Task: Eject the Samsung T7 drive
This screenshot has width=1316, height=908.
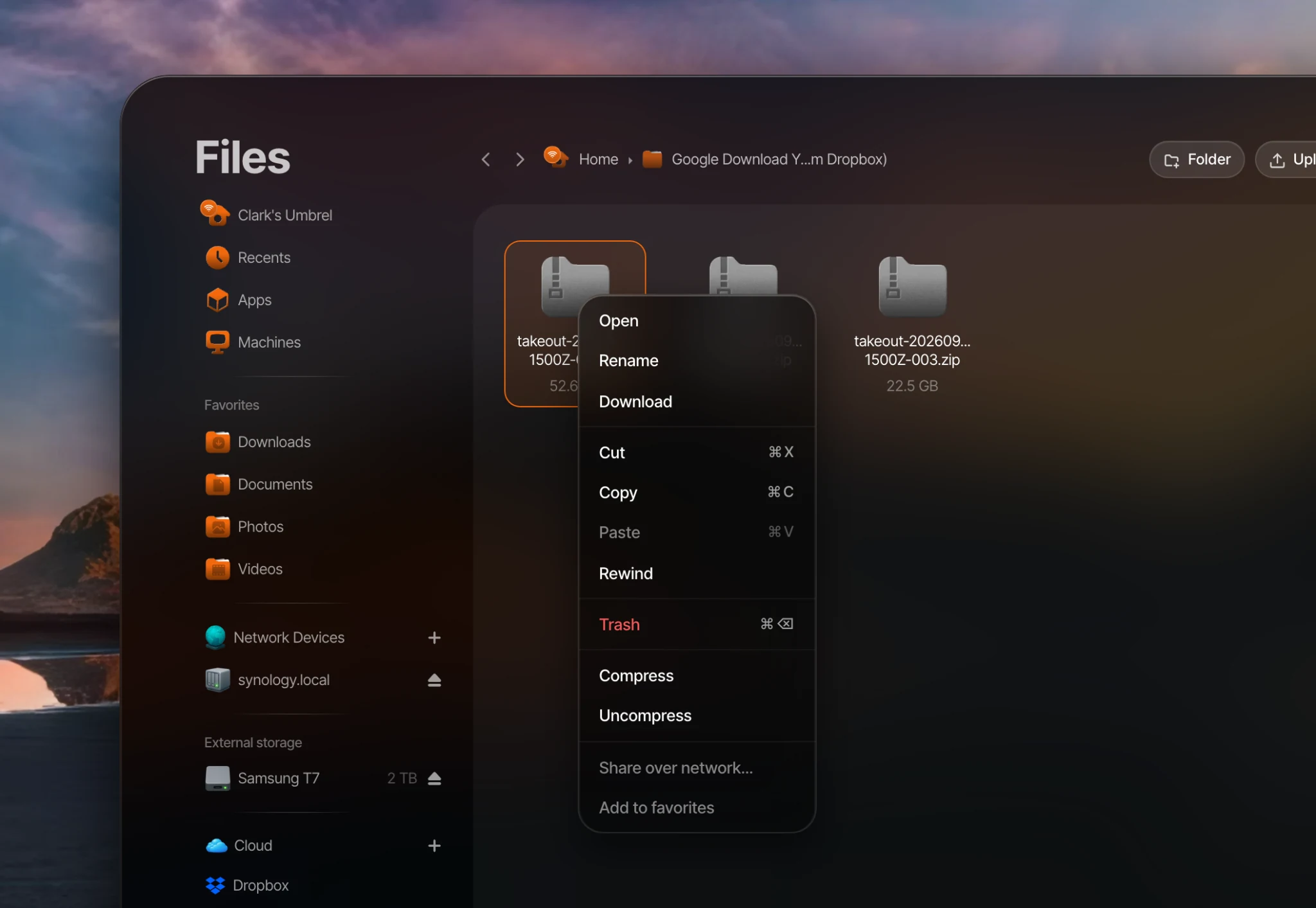Action: 434,778
